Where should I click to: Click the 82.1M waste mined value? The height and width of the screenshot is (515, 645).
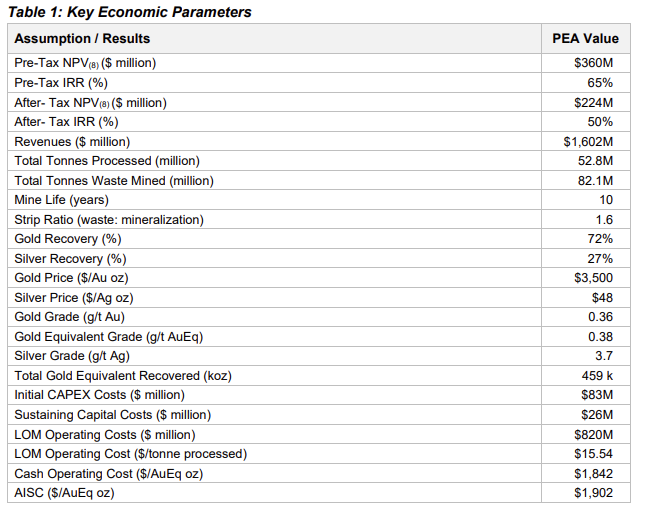594,181
